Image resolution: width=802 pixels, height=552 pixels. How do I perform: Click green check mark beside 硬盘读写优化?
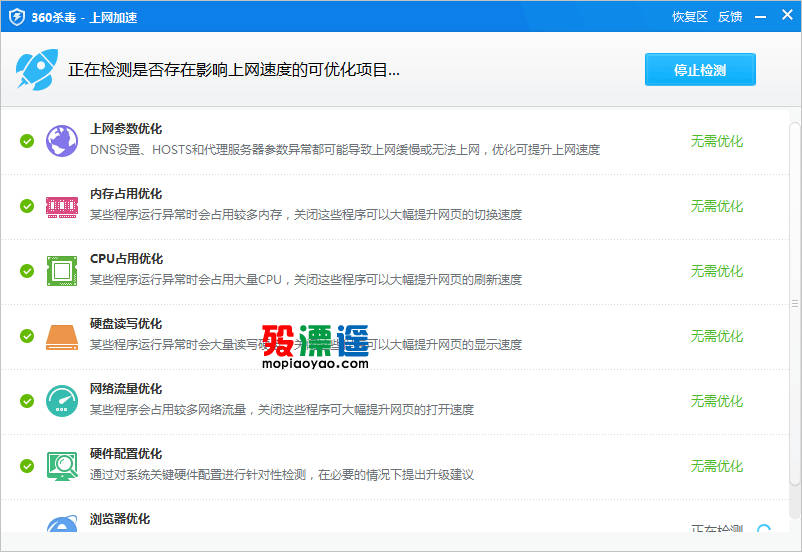tap(27, 336)
